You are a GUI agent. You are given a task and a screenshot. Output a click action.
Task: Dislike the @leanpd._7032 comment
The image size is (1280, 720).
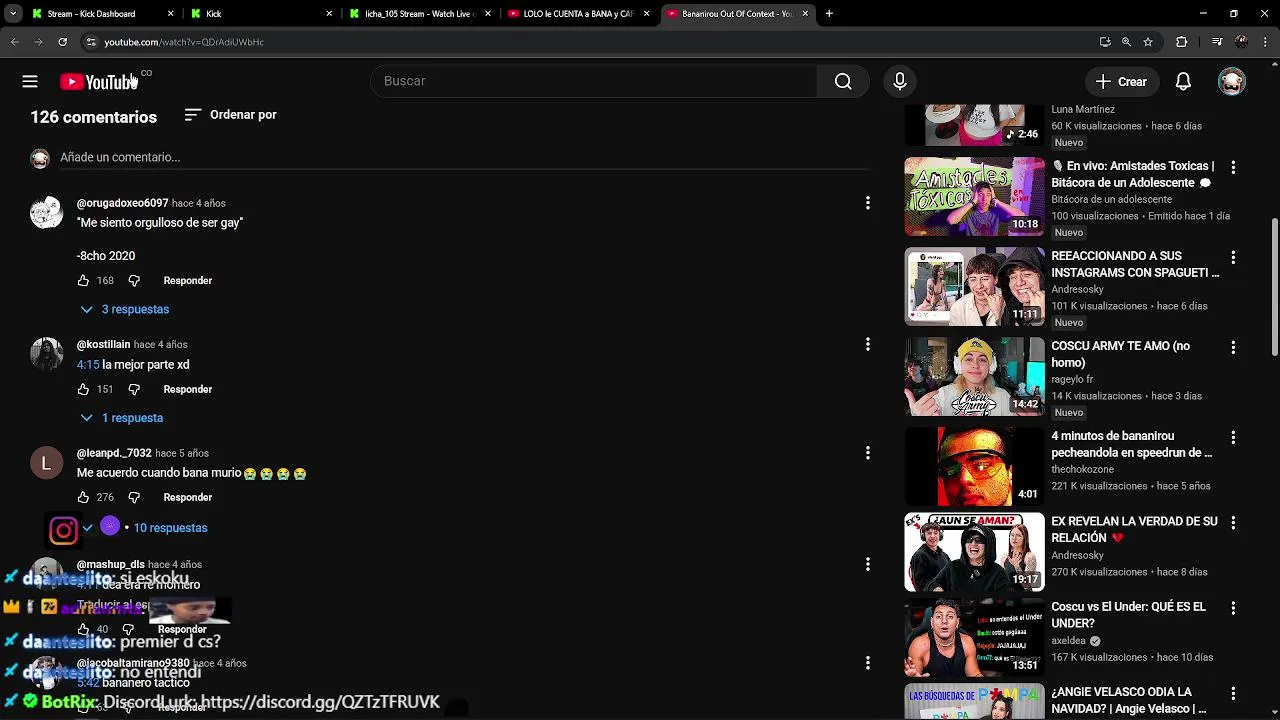click(134, 497)
